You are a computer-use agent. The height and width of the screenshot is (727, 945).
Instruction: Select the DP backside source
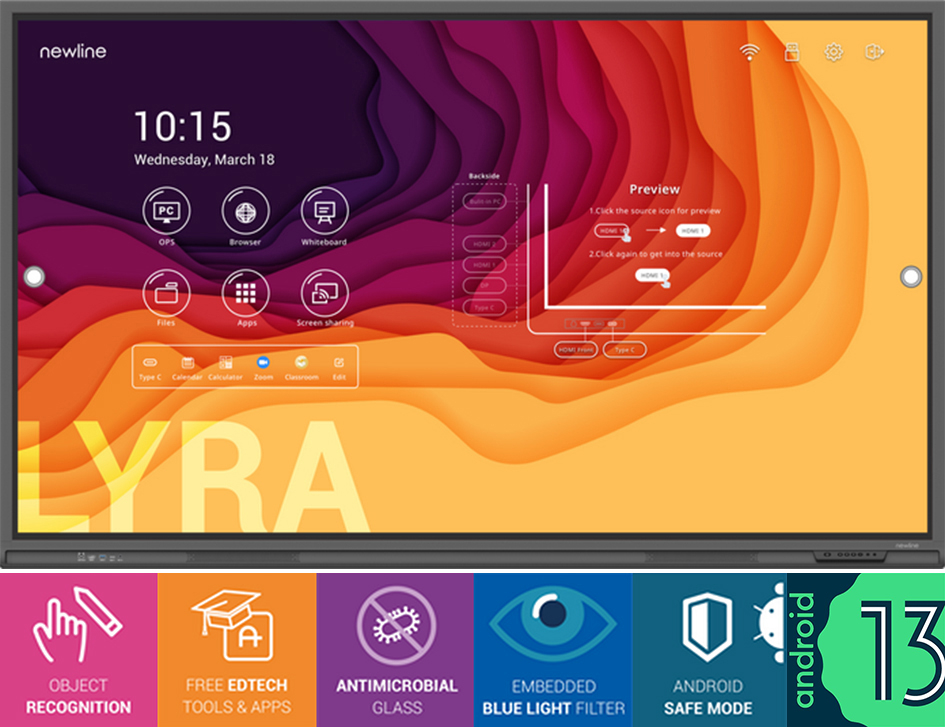485,286
